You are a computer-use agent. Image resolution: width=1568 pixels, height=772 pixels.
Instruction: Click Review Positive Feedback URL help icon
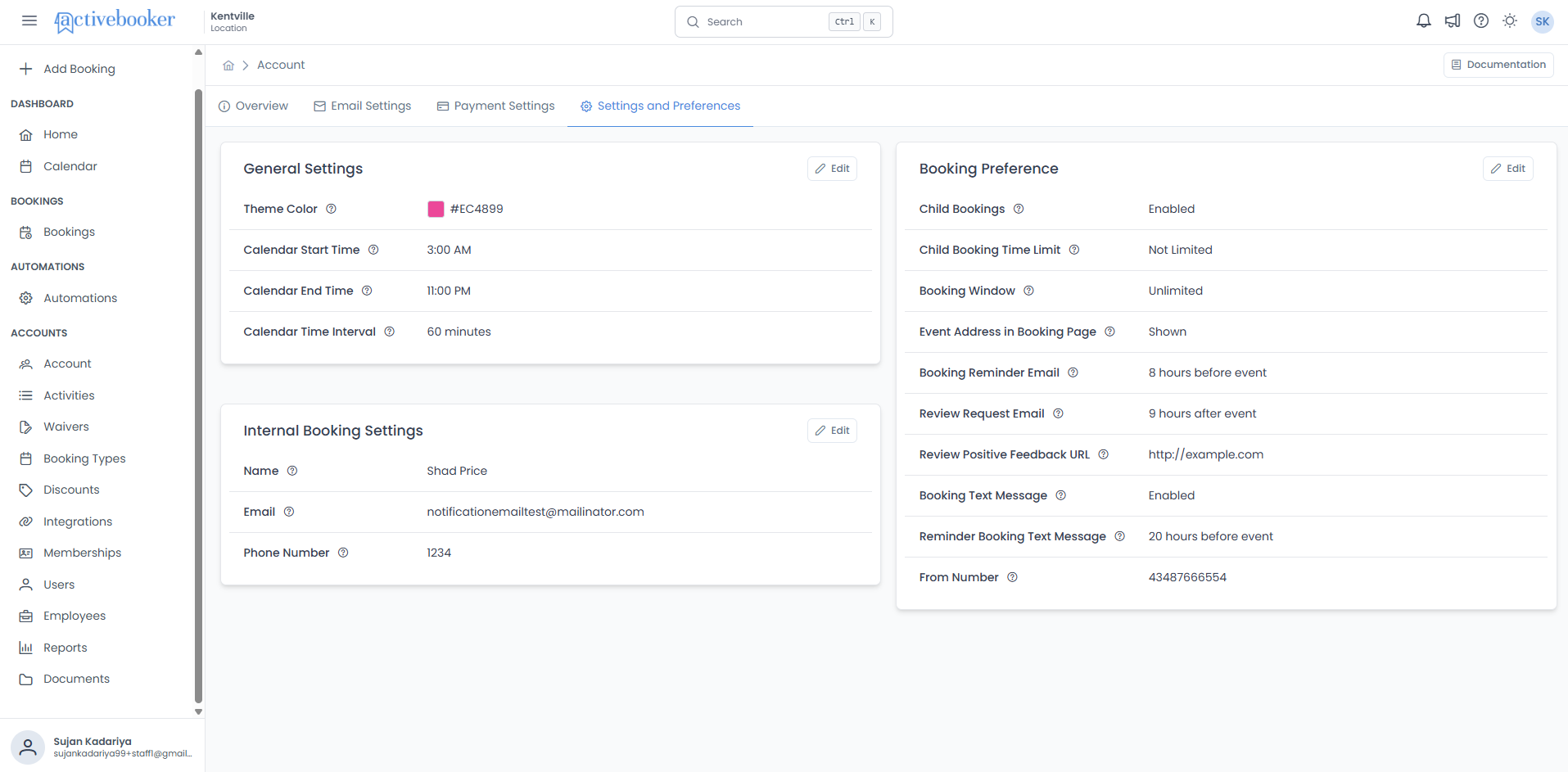coord(1104,454)
